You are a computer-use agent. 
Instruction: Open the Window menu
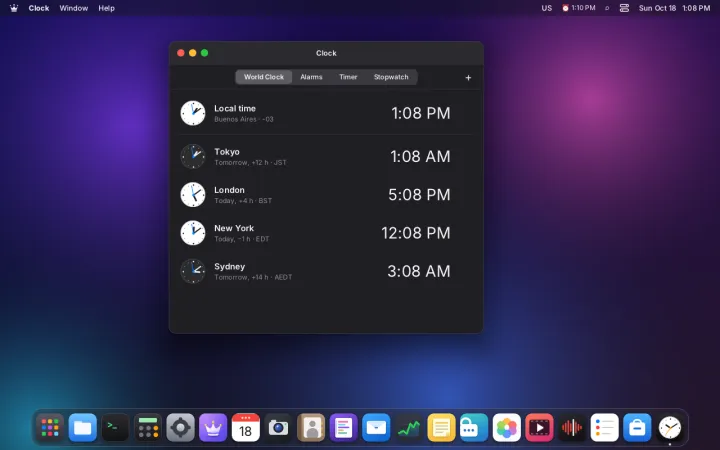[x=73, y=8]
